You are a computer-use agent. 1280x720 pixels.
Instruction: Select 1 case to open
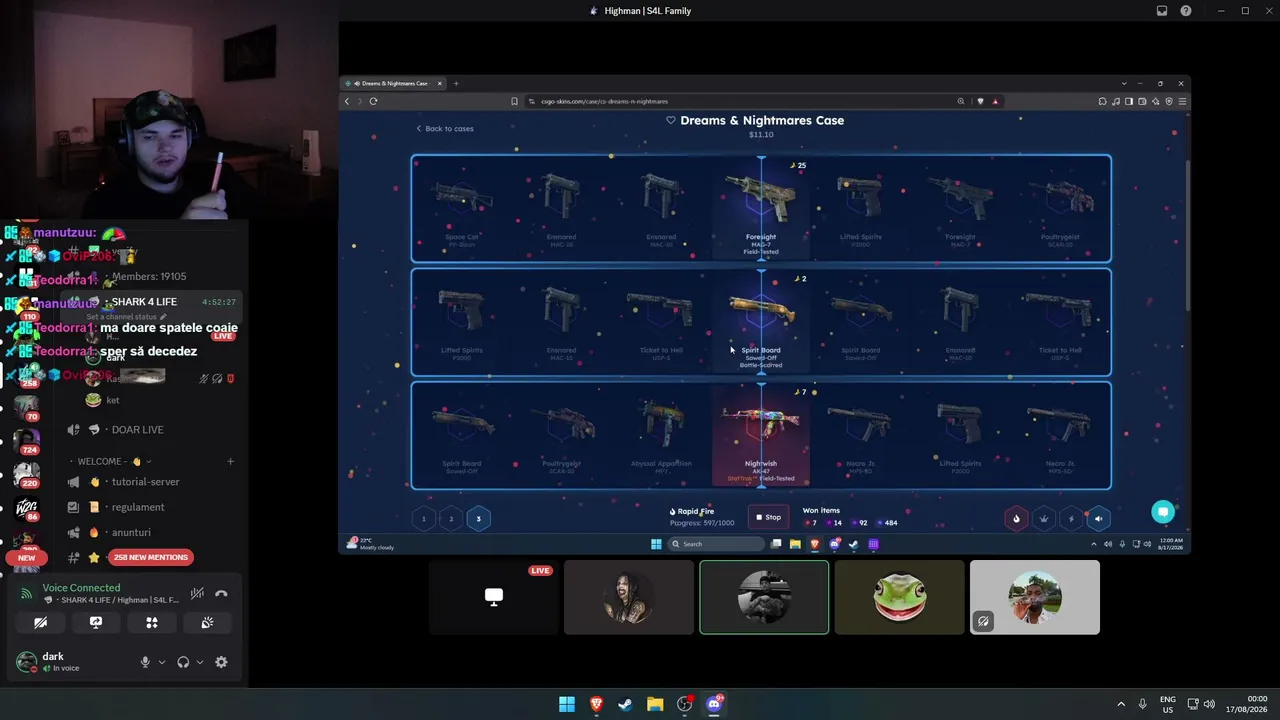pos(423,518)
